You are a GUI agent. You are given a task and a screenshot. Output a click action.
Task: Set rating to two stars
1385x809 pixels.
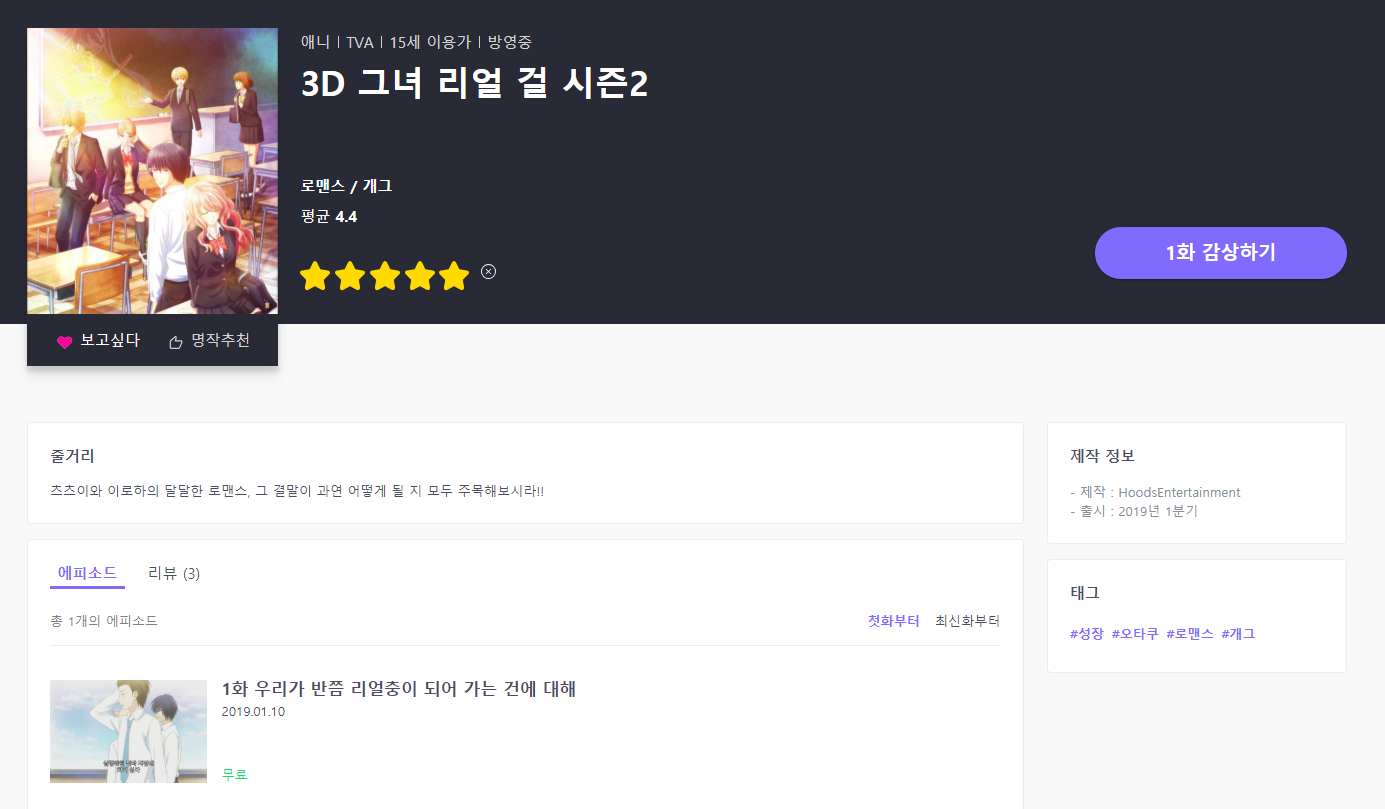(x=350, y=275)
